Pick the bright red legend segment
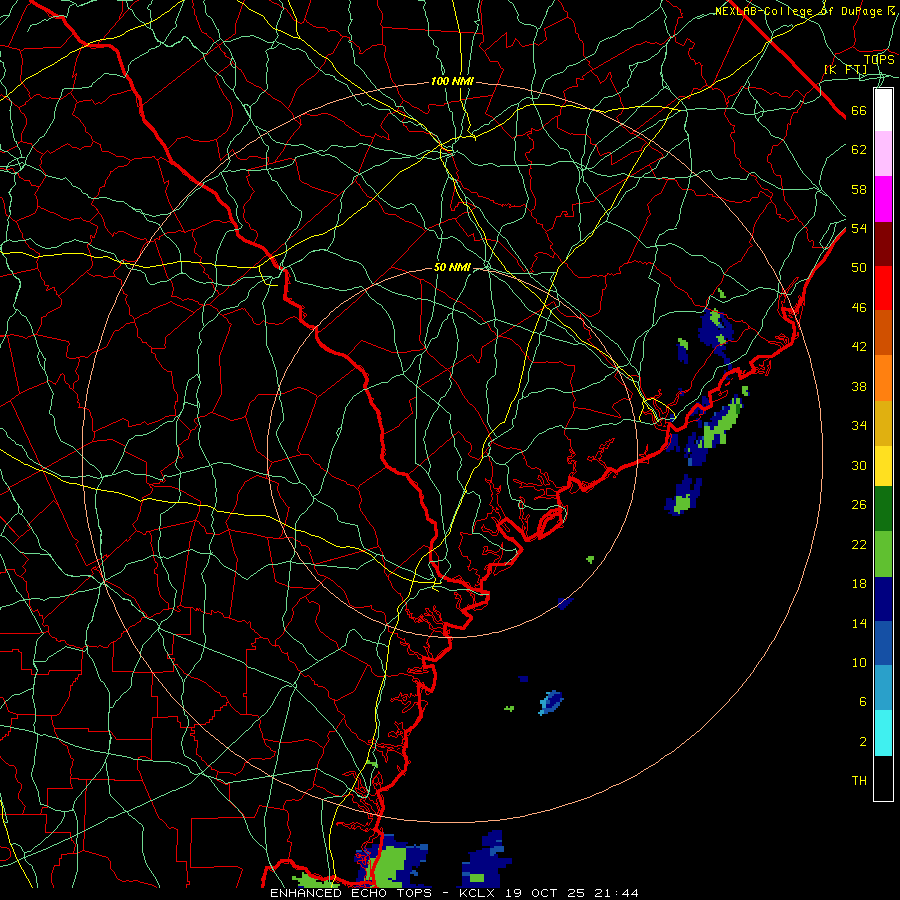The image size is (900, 900). [x=883, y=288]
